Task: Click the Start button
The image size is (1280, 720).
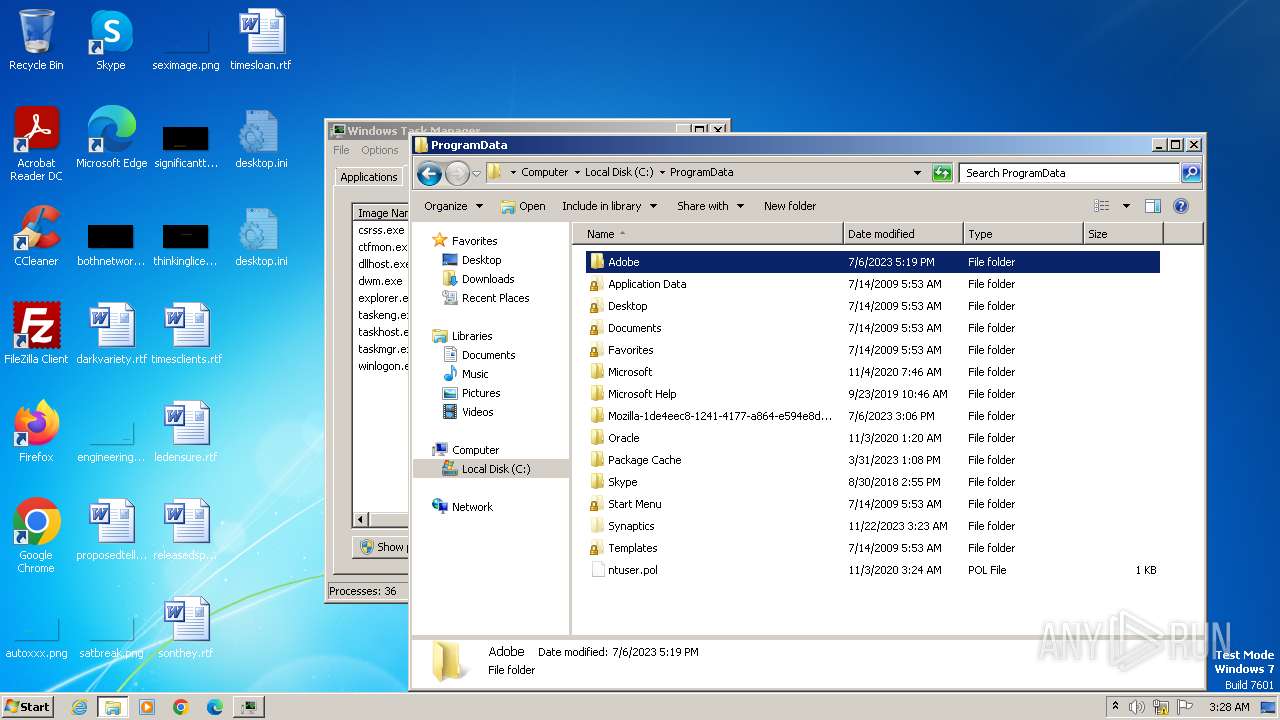Action: click(x=28, y=706)
